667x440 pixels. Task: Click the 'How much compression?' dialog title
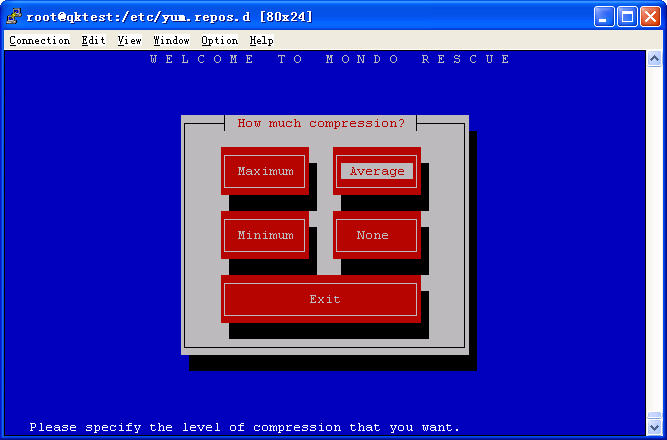pyautogui.click(x=321, y=123)
